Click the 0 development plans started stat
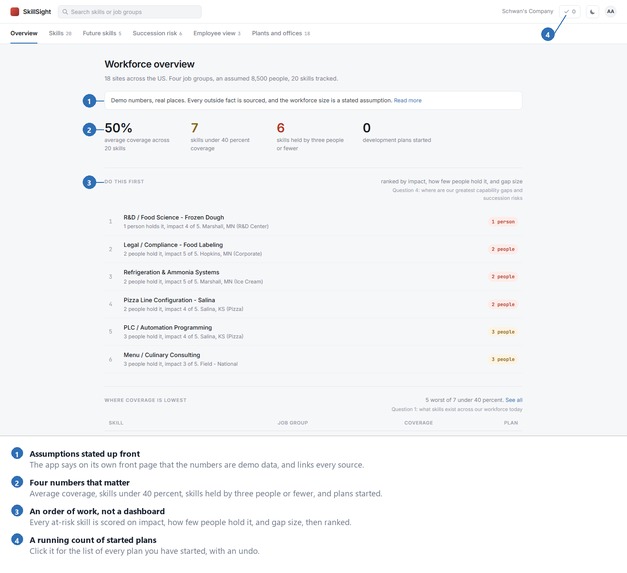627x573 pixels. [x=397, y=132]
